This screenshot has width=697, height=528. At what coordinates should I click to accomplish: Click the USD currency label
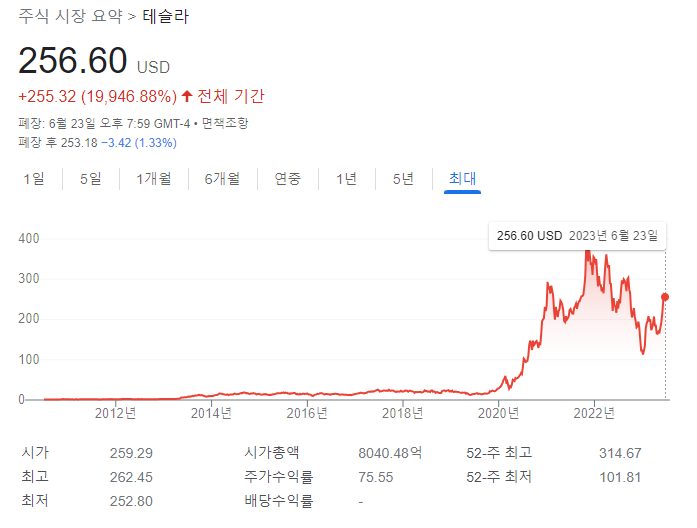pos(153,68)
